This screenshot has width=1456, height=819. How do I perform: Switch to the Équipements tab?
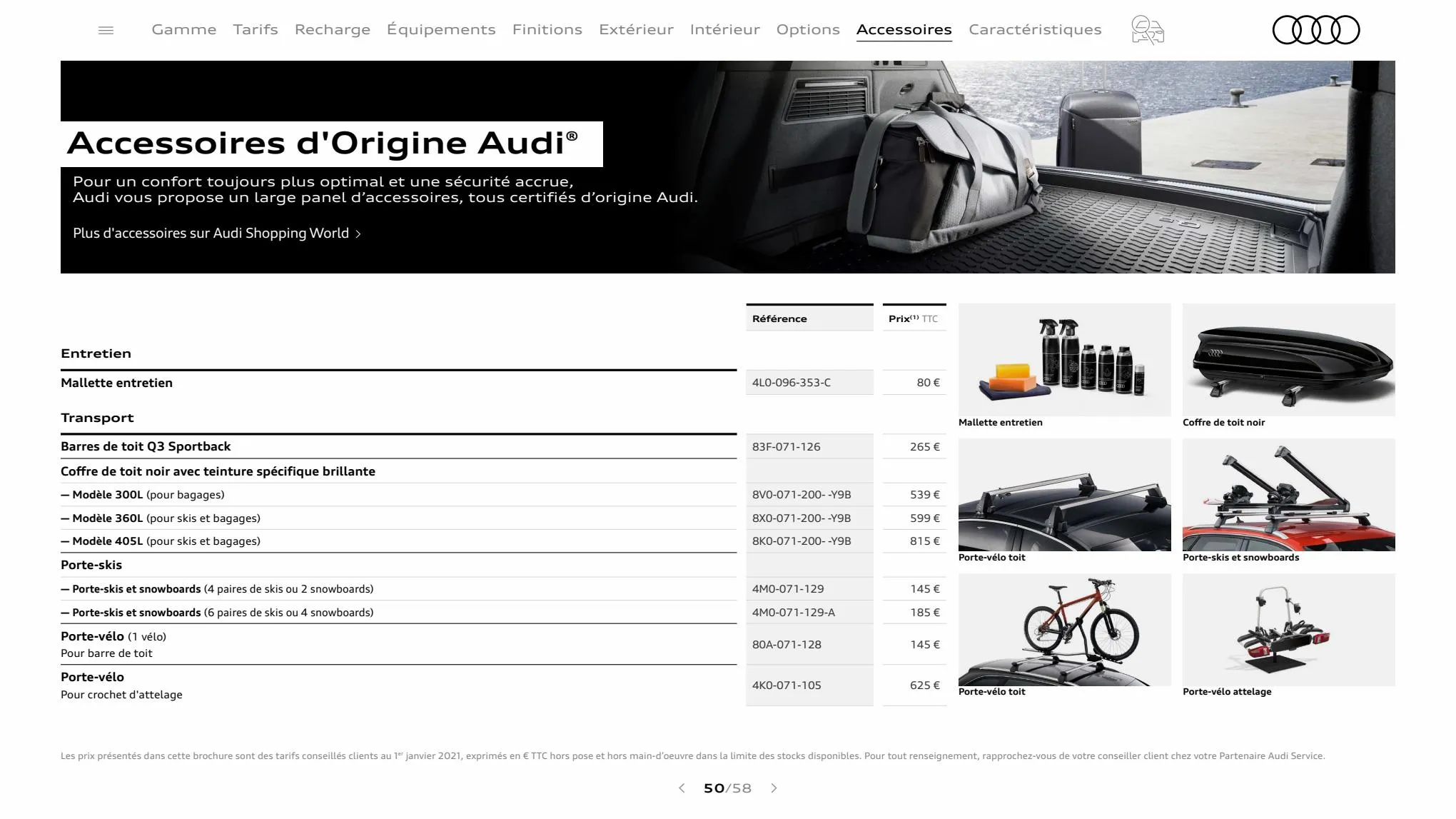click(441, 29)
